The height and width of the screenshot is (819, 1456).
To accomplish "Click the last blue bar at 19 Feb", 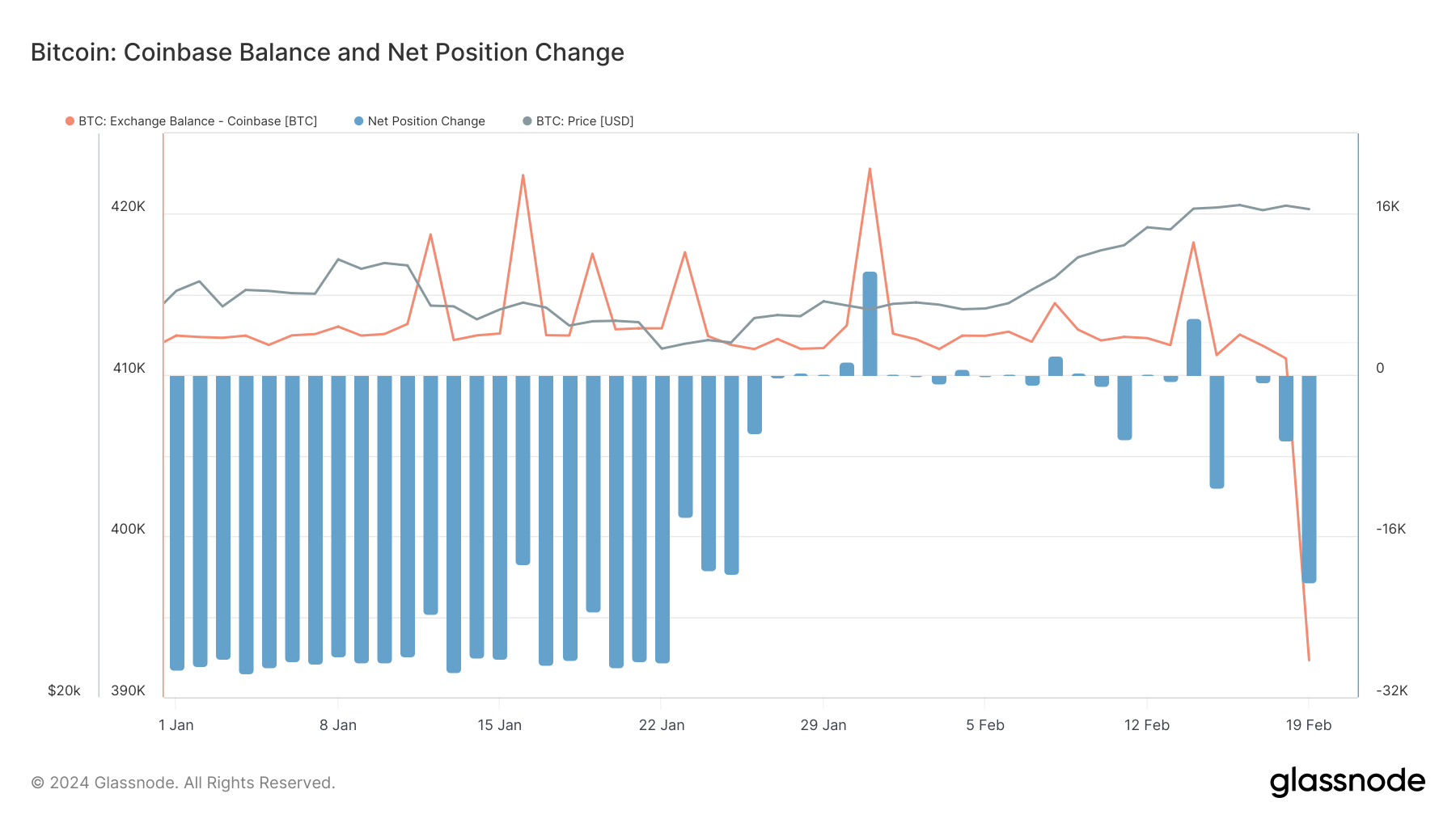I will pos(1309,479).
